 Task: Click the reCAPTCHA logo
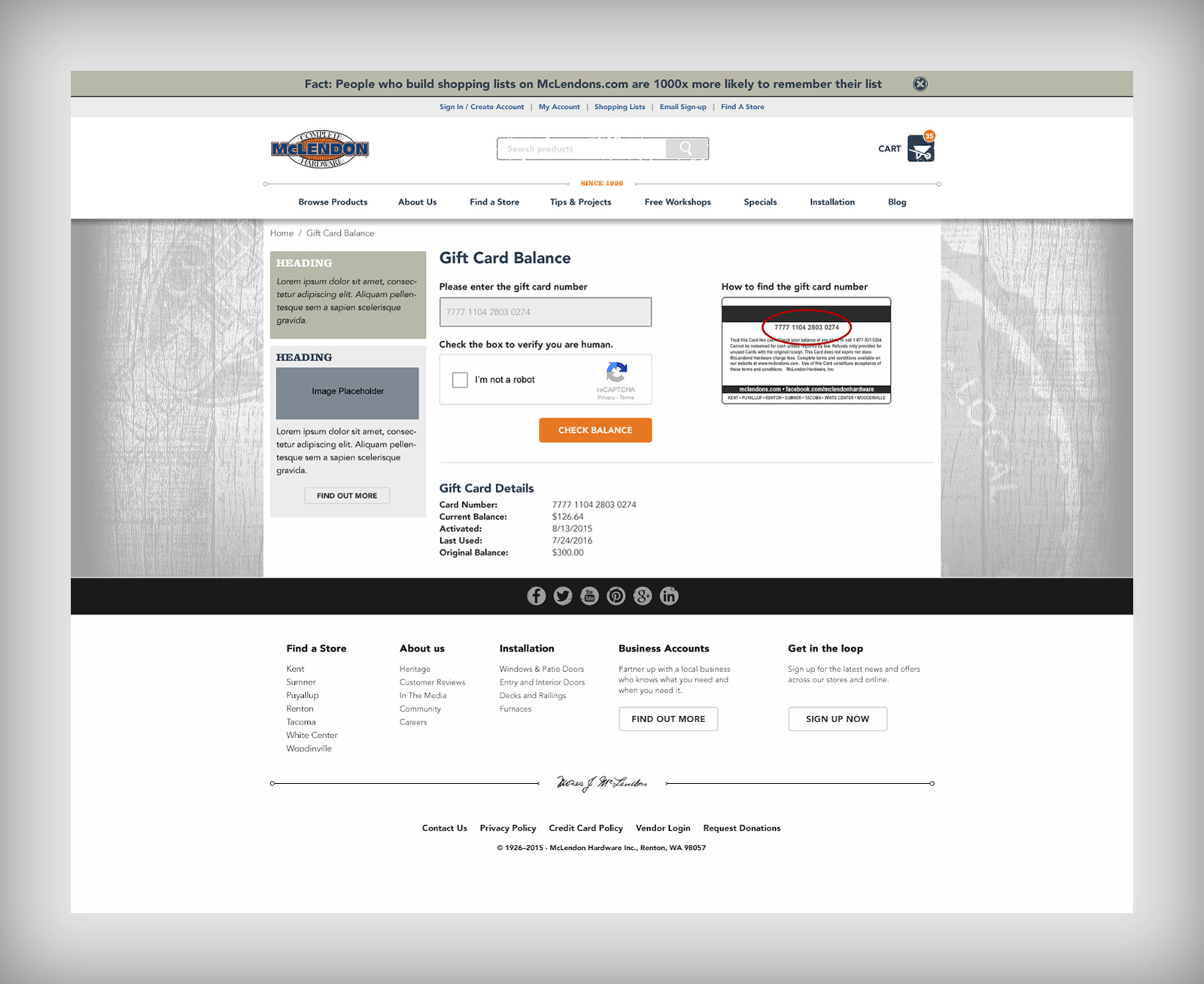click(x=616, y=372)
